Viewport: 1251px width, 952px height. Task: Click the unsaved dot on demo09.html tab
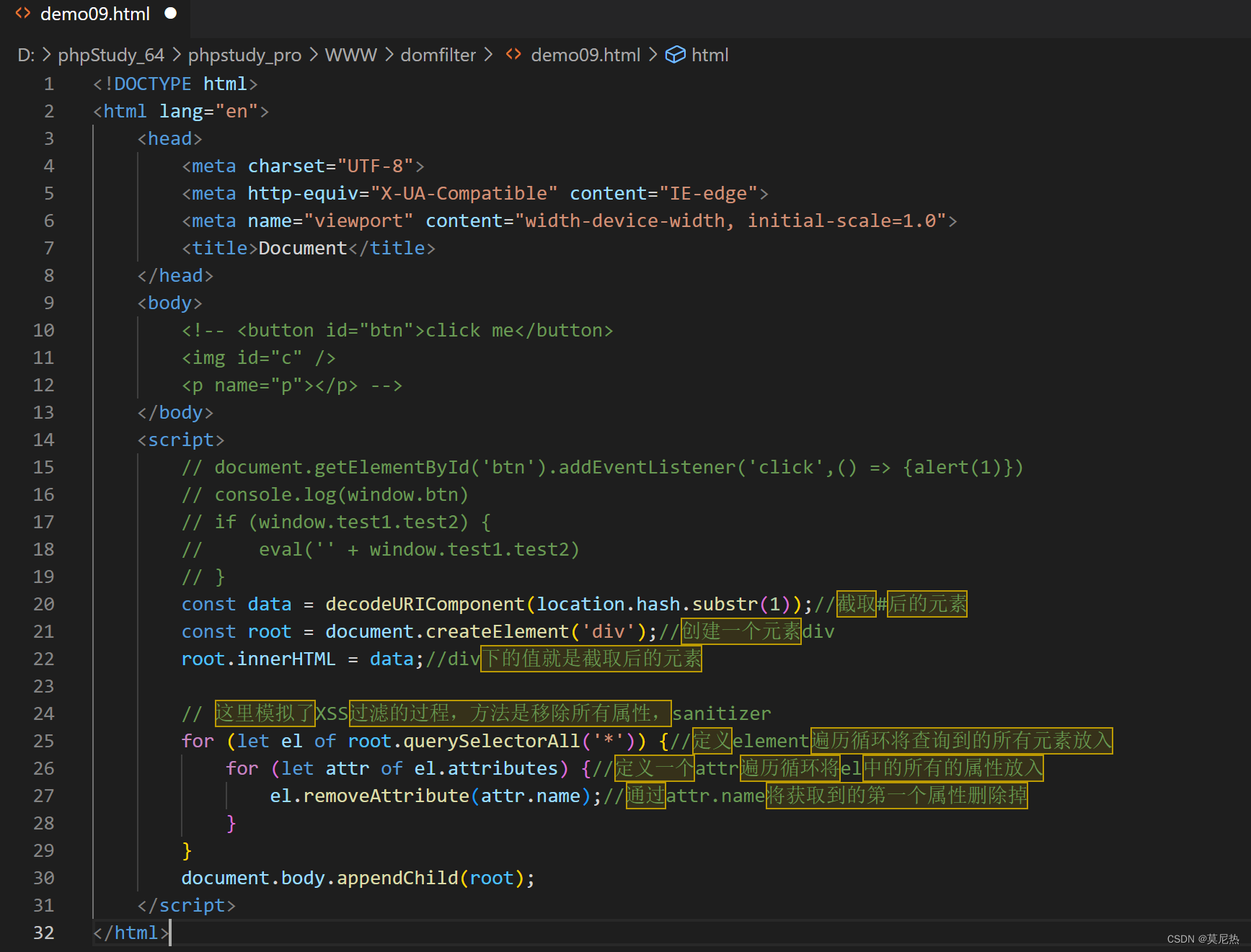point(171,14)
